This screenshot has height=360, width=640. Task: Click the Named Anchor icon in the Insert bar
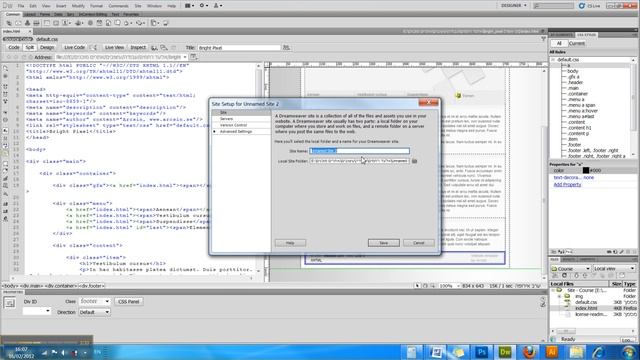27,23
